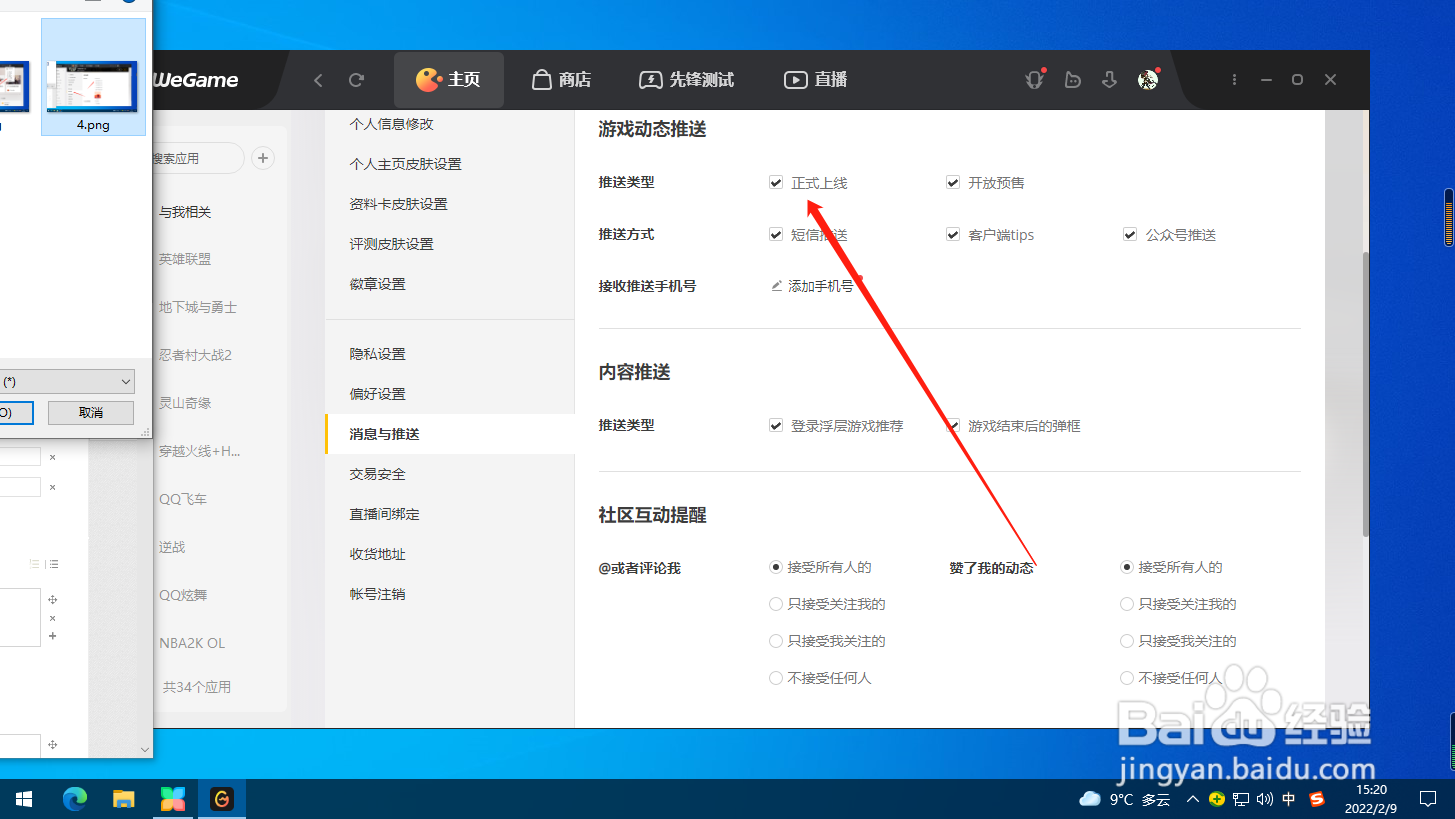
Task: Show hidden system tray icons
Action: click(x=1192, y=799)
